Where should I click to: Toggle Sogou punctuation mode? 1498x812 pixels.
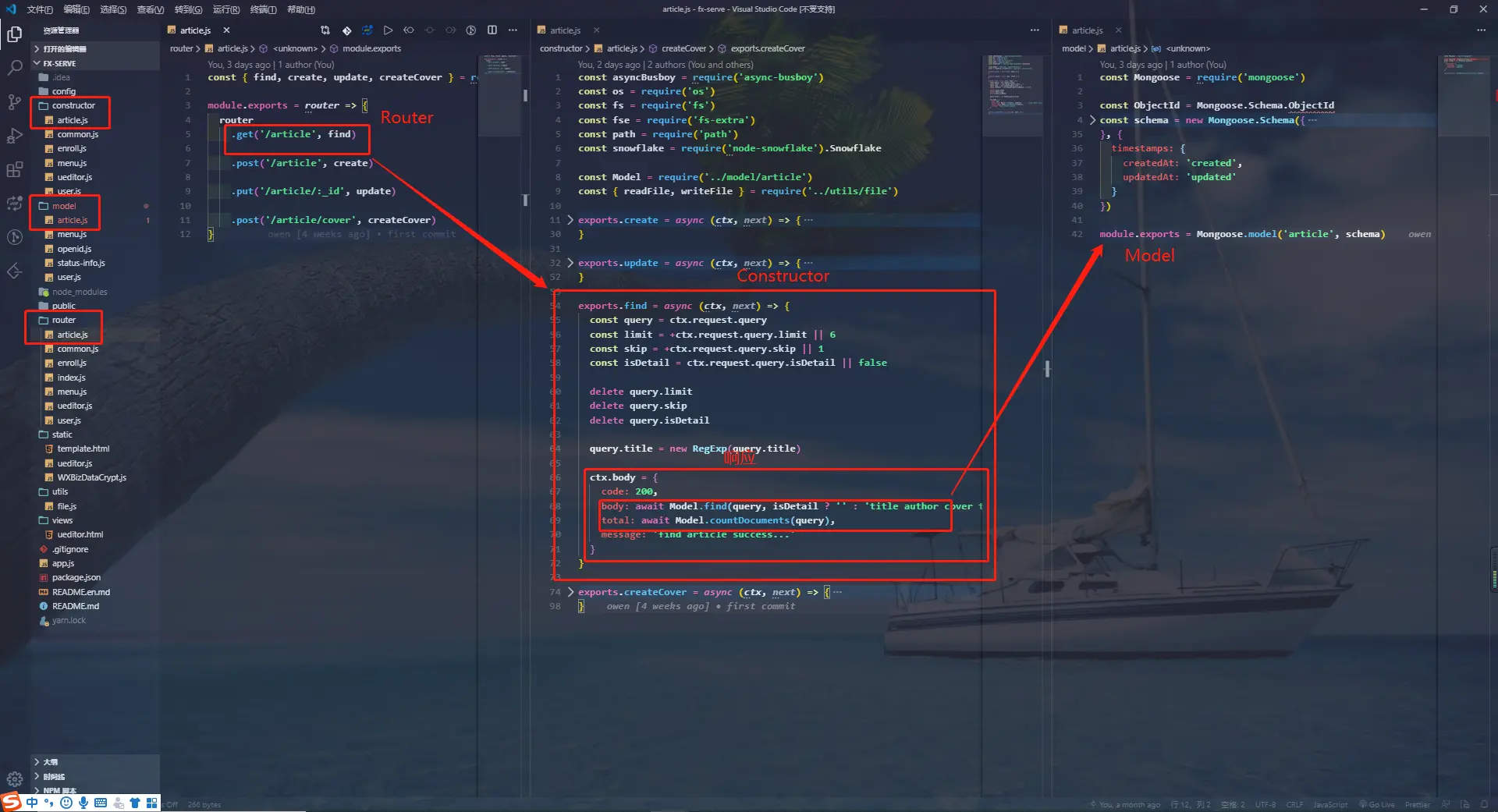[48, 803]
